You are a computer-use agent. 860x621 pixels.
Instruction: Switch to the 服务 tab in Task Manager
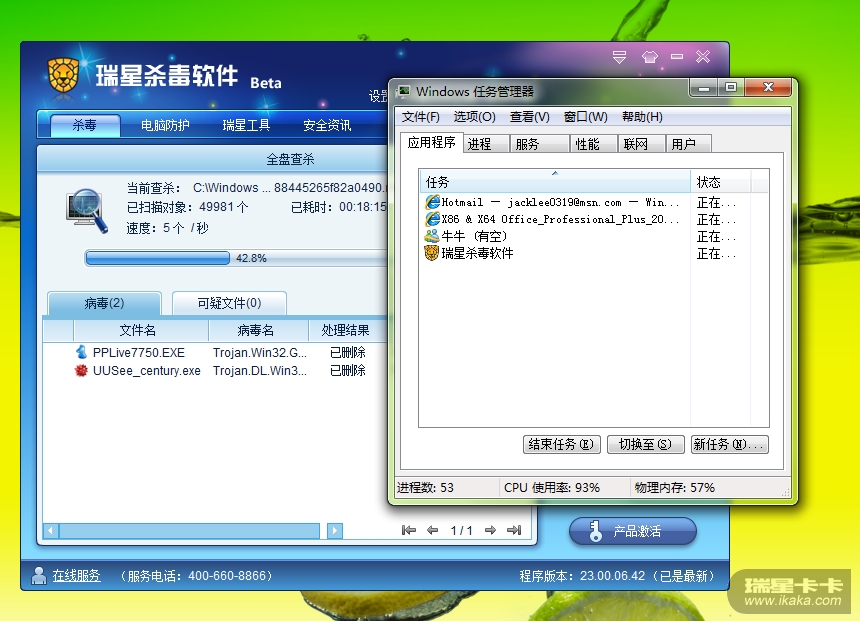(x=540, y=144)
